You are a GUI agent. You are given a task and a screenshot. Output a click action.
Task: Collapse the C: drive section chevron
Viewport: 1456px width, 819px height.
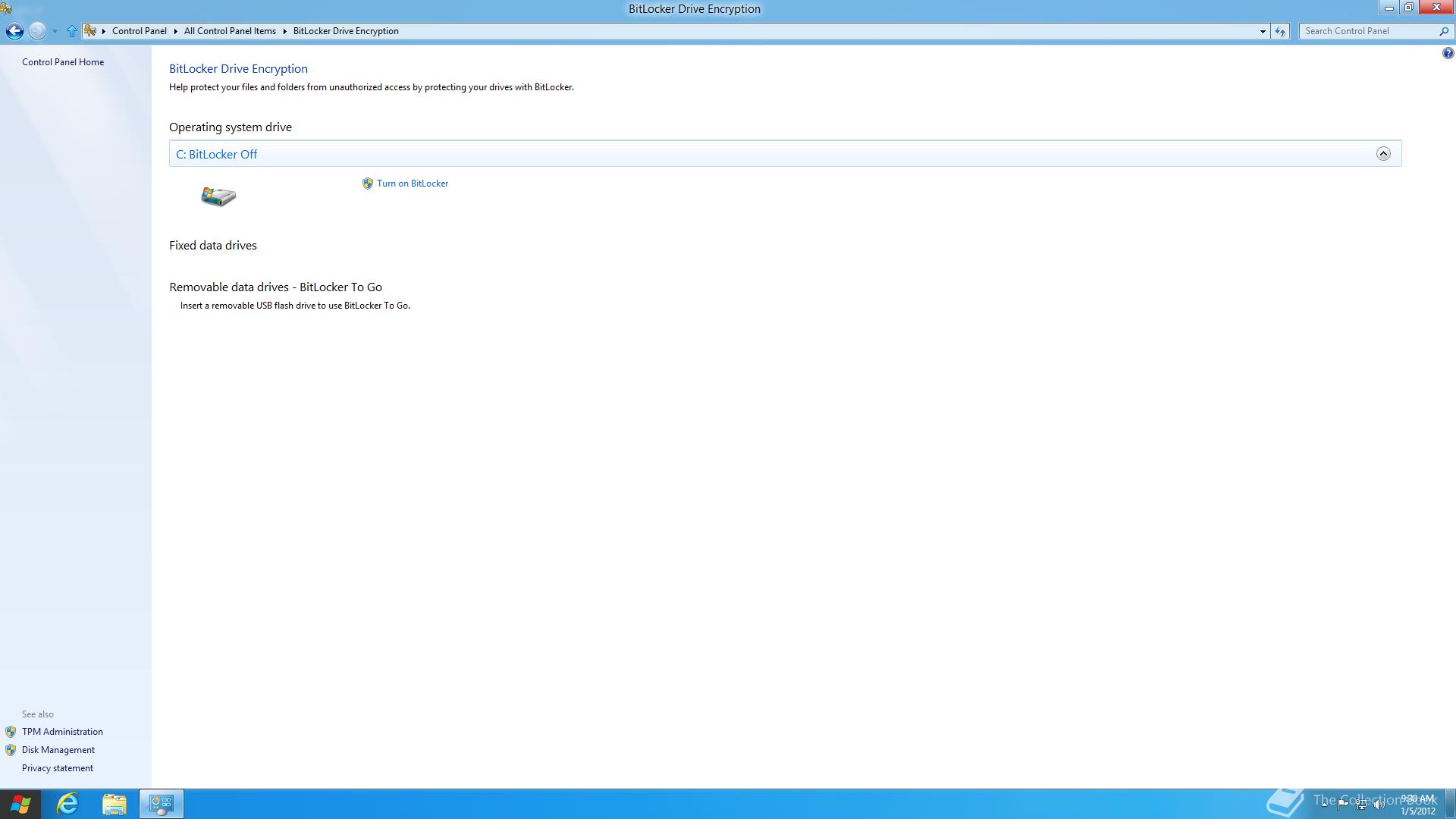coord(1383,154)
